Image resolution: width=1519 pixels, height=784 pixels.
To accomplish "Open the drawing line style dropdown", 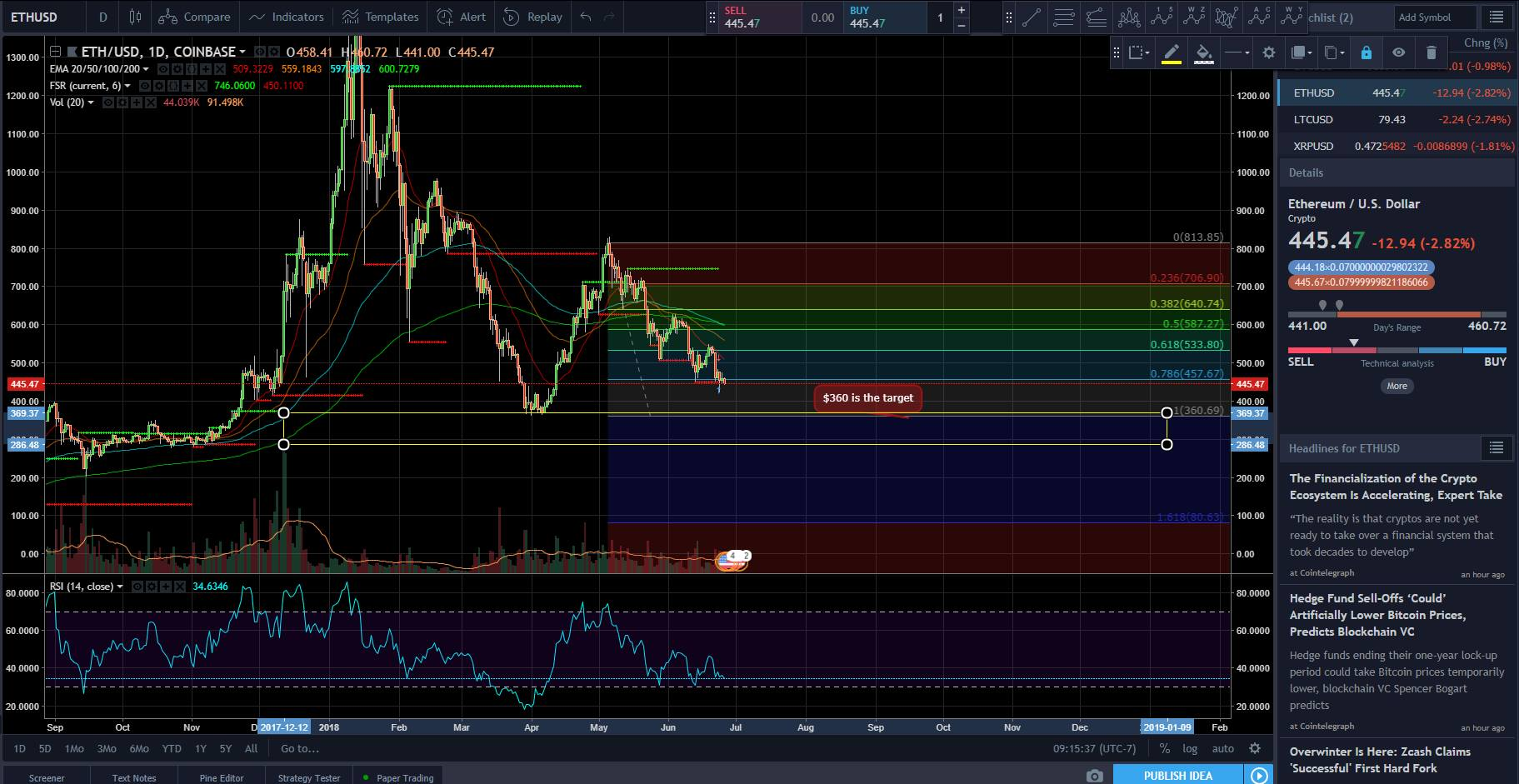I will (x=1237, y=52).
